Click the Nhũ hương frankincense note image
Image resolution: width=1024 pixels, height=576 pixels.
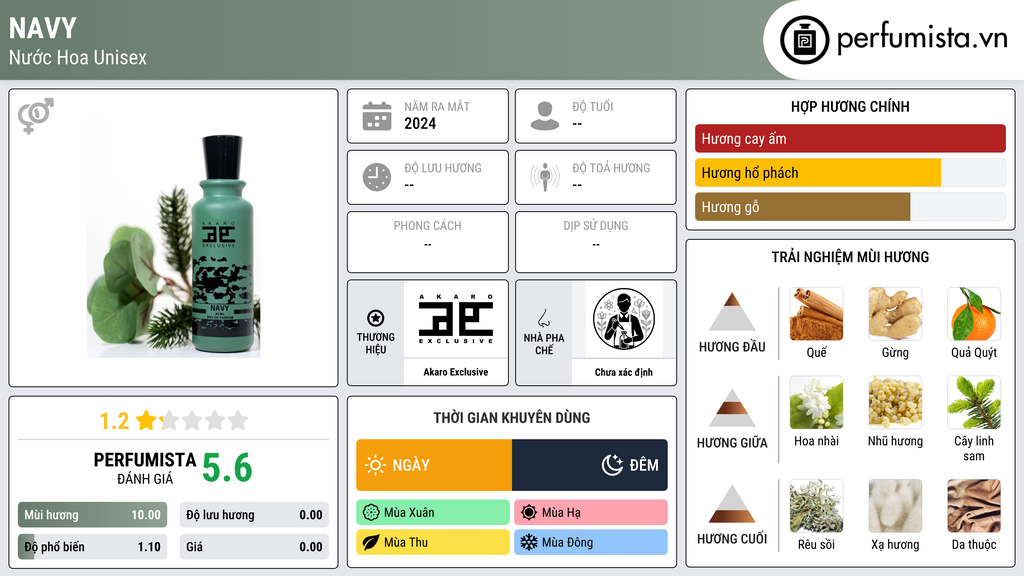click(895, 402)
